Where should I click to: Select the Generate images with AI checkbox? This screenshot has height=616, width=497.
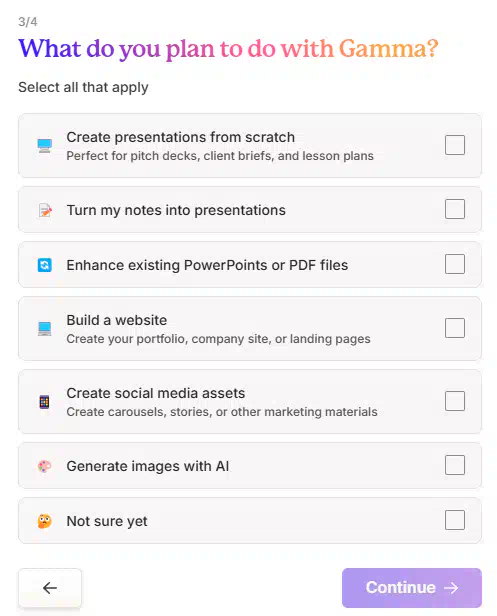(455, 465)
